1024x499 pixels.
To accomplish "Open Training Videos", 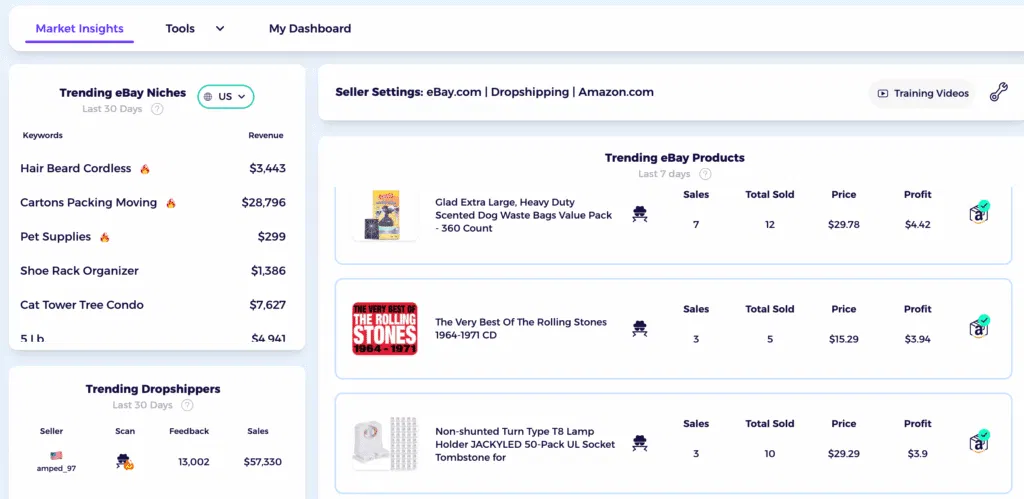I will pos(922,93).
